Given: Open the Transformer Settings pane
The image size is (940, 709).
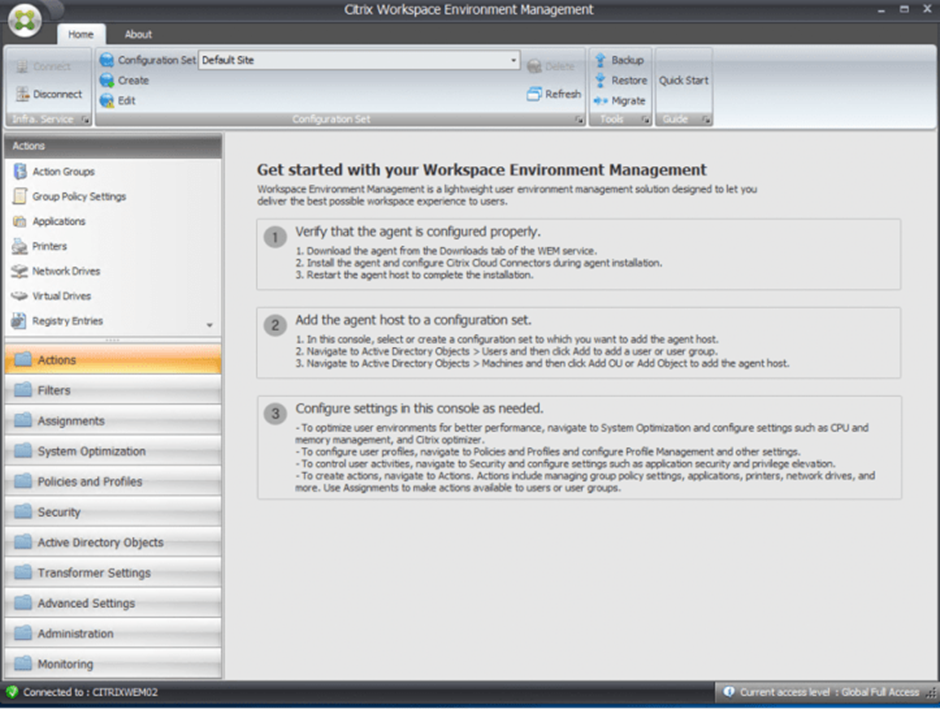Looking at the screenshot, I should (x=113, y=573).
